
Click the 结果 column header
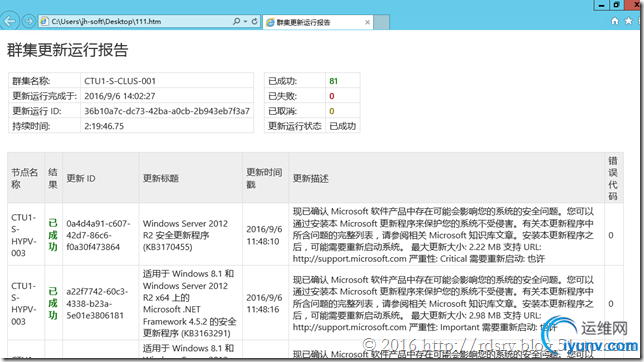(53, 178)
